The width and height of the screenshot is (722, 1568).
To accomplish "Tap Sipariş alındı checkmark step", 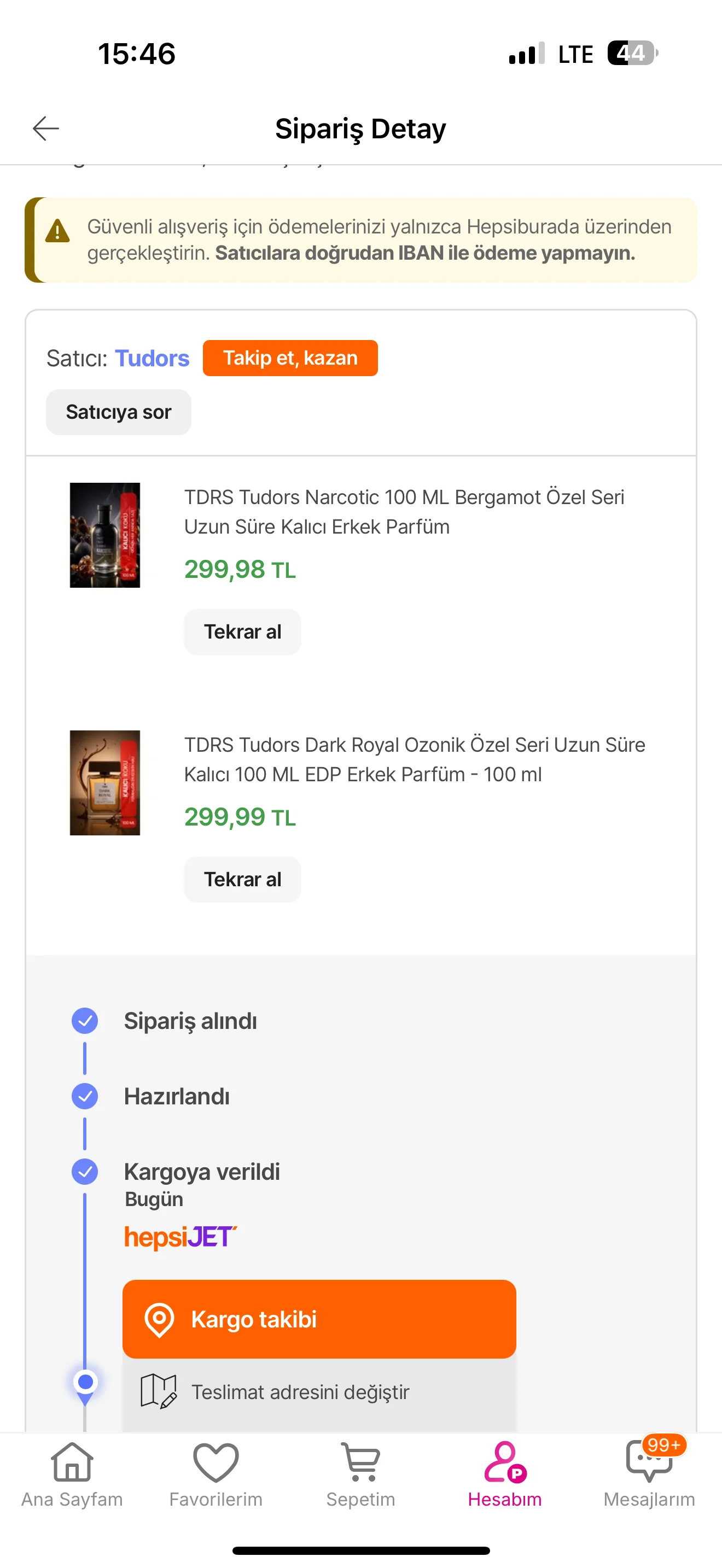I will (x=85, y=1021).
